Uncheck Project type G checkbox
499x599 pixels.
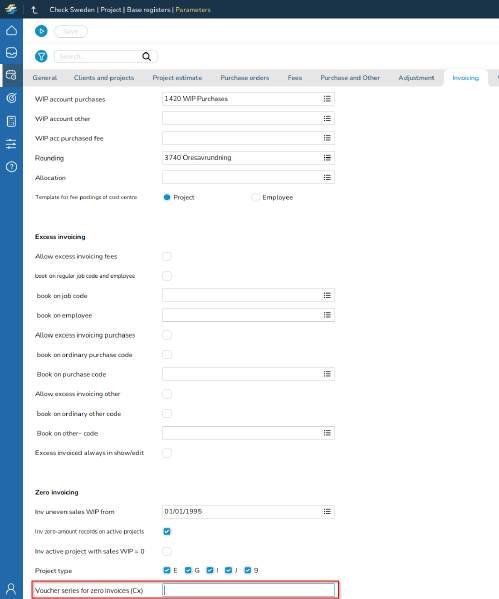pos(188,570)
